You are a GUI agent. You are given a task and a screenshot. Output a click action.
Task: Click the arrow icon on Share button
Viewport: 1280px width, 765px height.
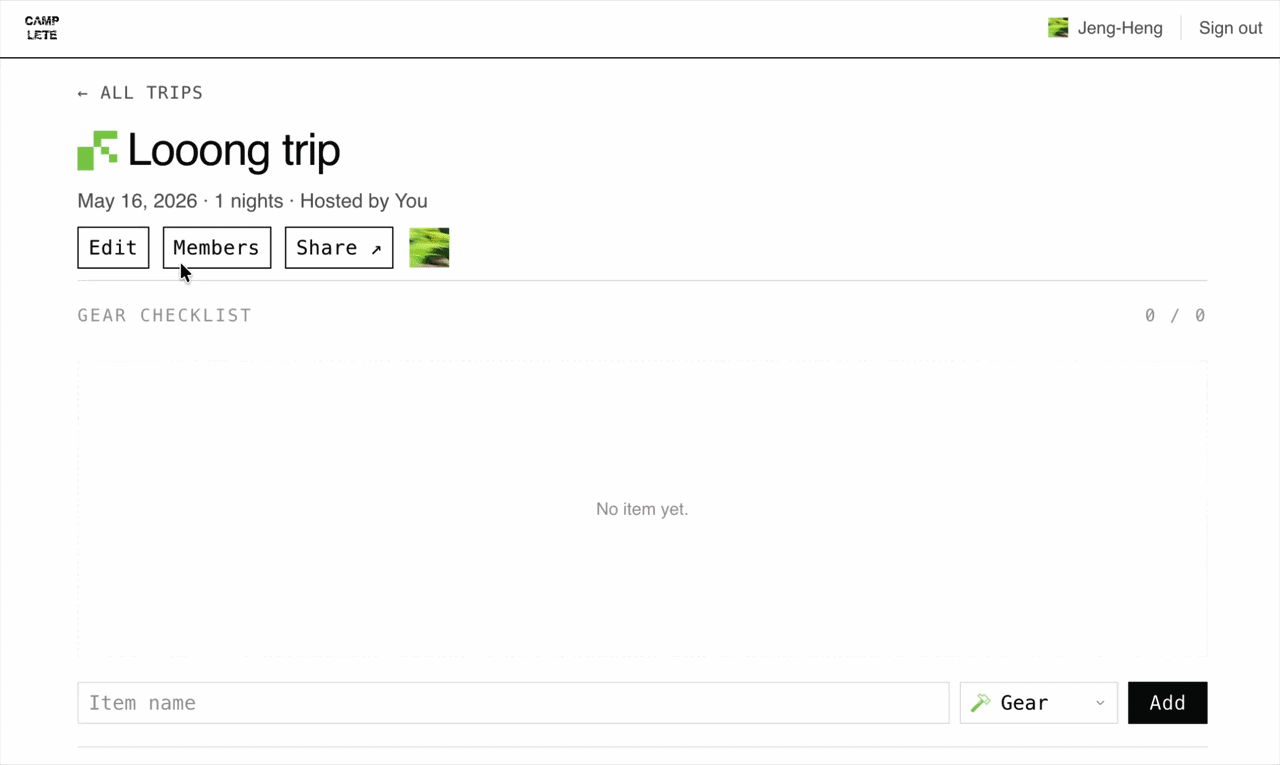376,249
